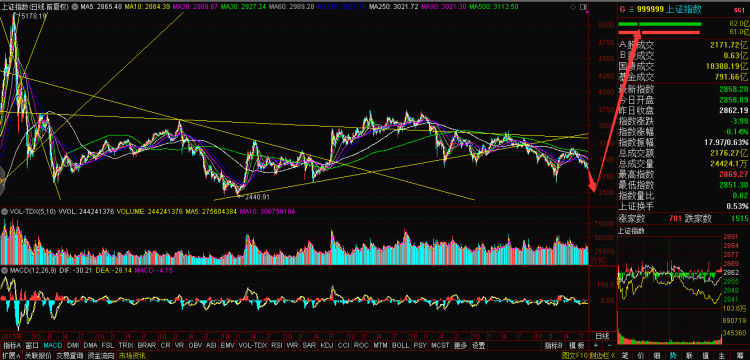Switch to the KDJ indicator tab
The height and width of the screenshot is (360, 750).
click(327, 345)
